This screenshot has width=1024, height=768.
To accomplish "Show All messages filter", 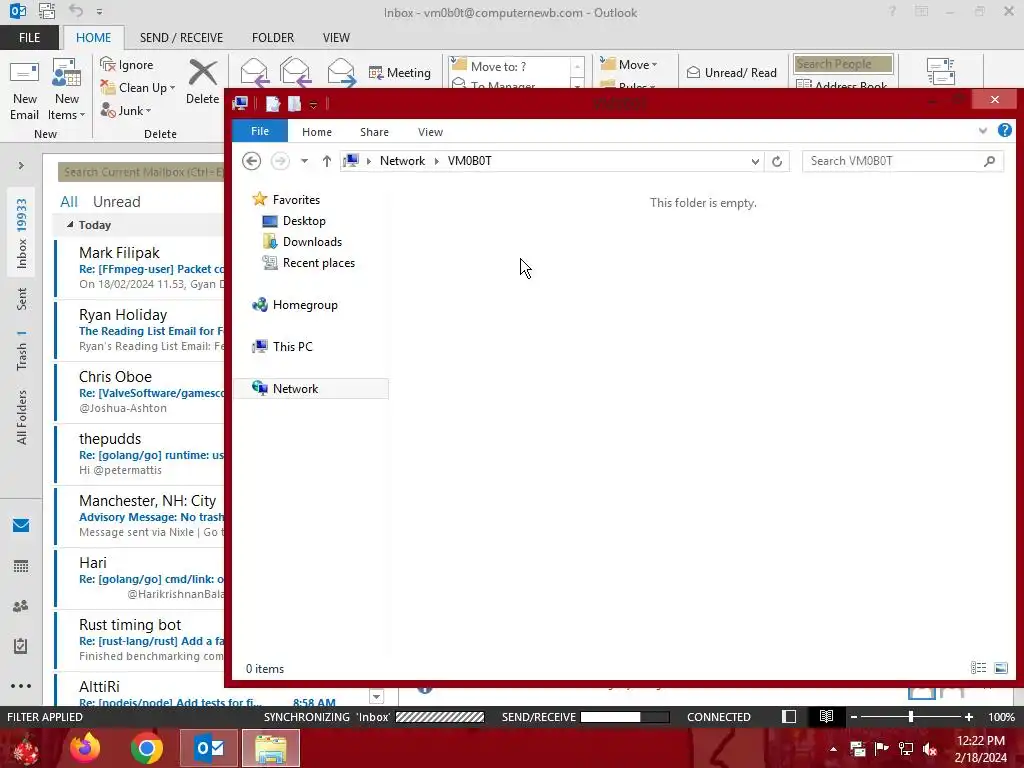I will [69, 202].
